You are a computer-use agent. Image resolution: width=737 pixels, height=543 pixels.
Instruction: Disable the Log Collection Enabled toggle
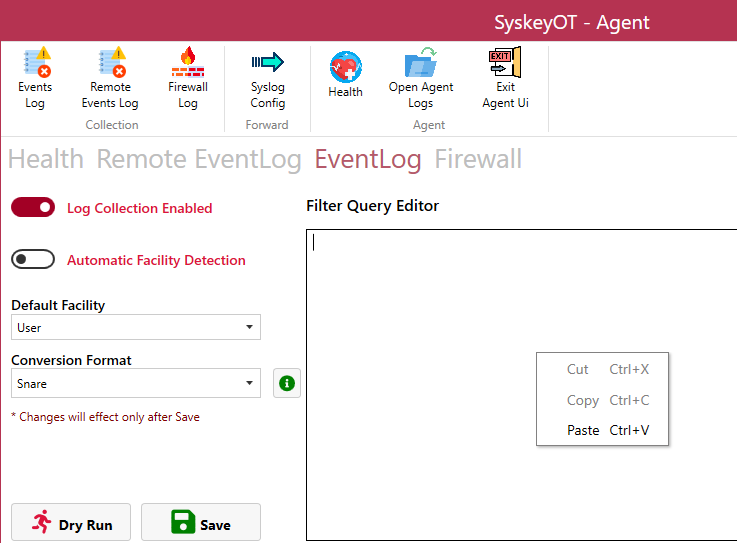[x=33, y=208]
